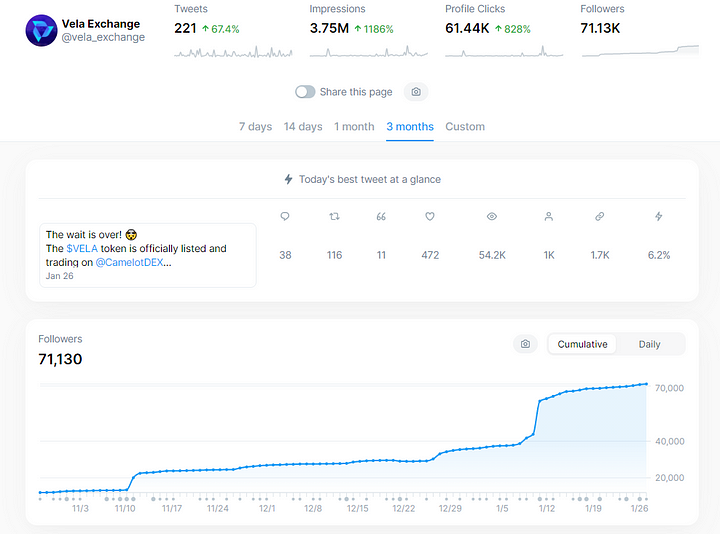Open the @CamelotDEX mention link

click(129, 262)
